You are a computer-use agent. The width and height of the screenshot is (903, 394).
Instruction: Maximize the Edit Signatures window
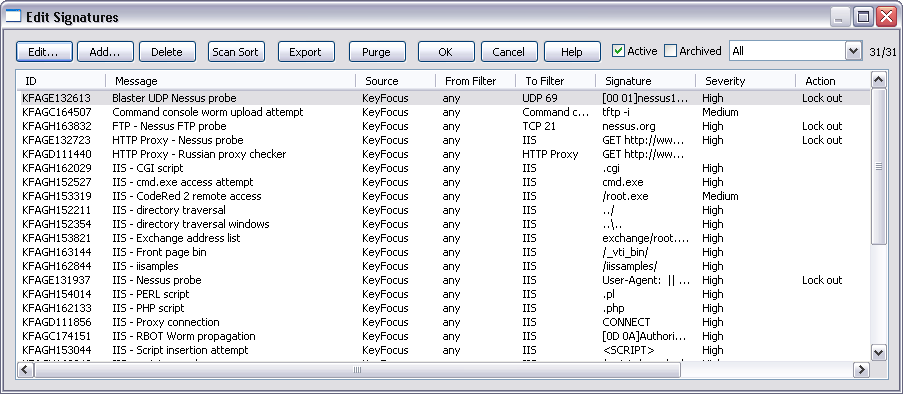click(863, 17)
